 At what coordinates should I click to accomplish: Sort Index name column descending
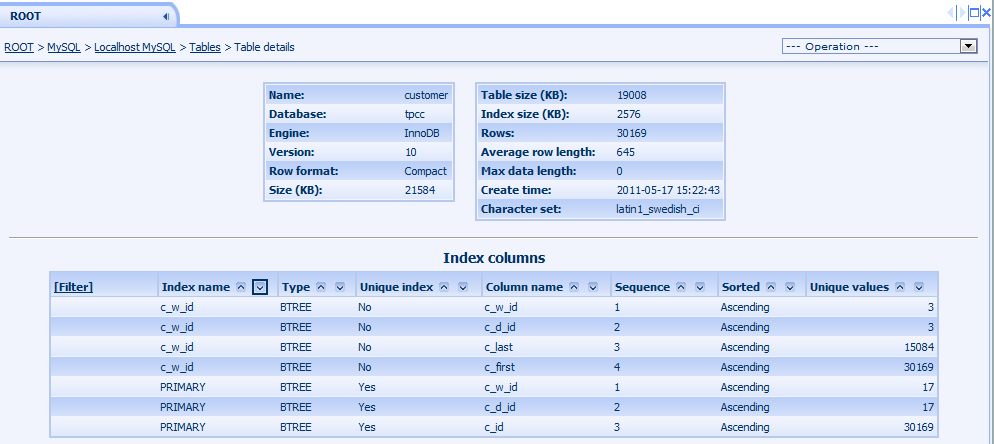click(260, 287)
